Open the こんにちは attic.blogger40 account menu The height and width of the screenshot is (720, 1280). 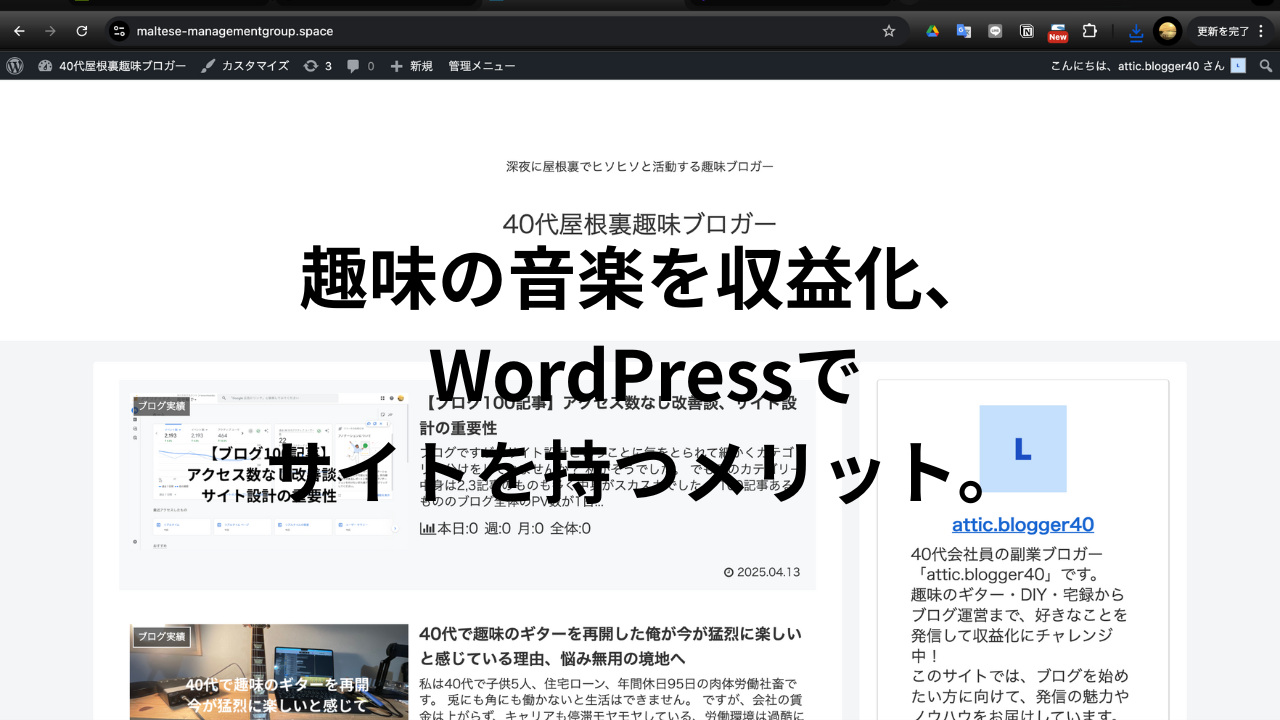coord(1148,66)
